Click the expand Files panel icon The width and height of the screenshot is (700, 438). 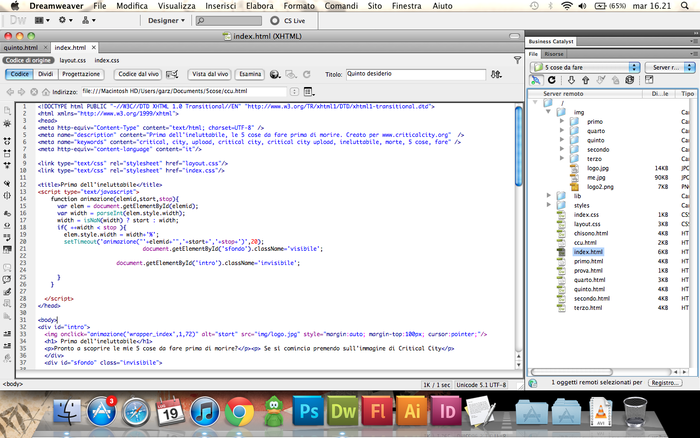pyautogui.click(x=649, y=80)
